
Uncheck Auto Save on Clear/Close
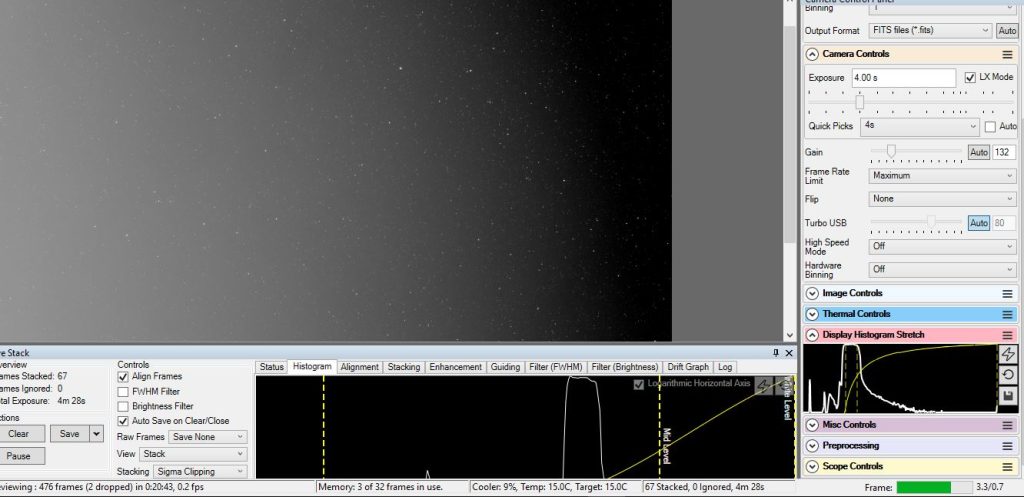click(123, 421)
